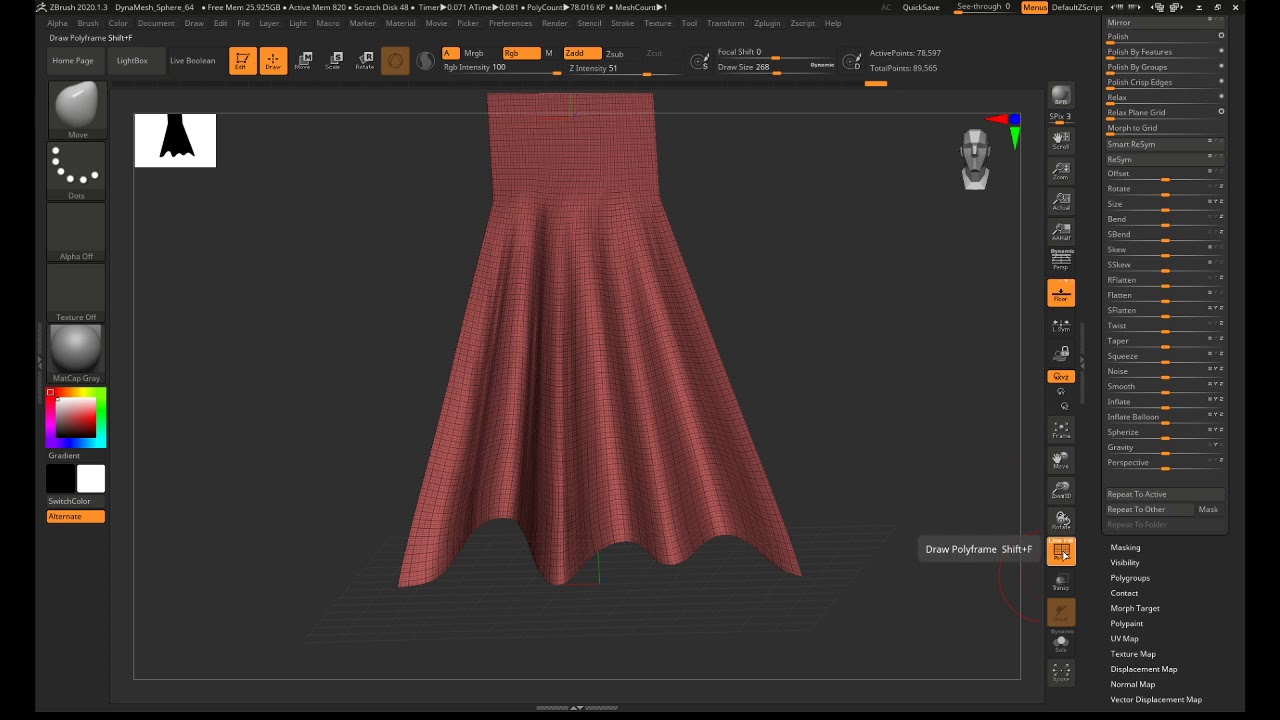1280x720 pixels.
Task: Open the MatCap Gray material selector
Action: tap(77, 355)
